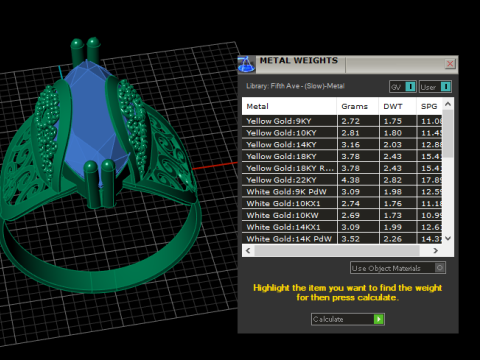Sort by the DWT column header
Screen dimensions: 480x360
(397, 106)
